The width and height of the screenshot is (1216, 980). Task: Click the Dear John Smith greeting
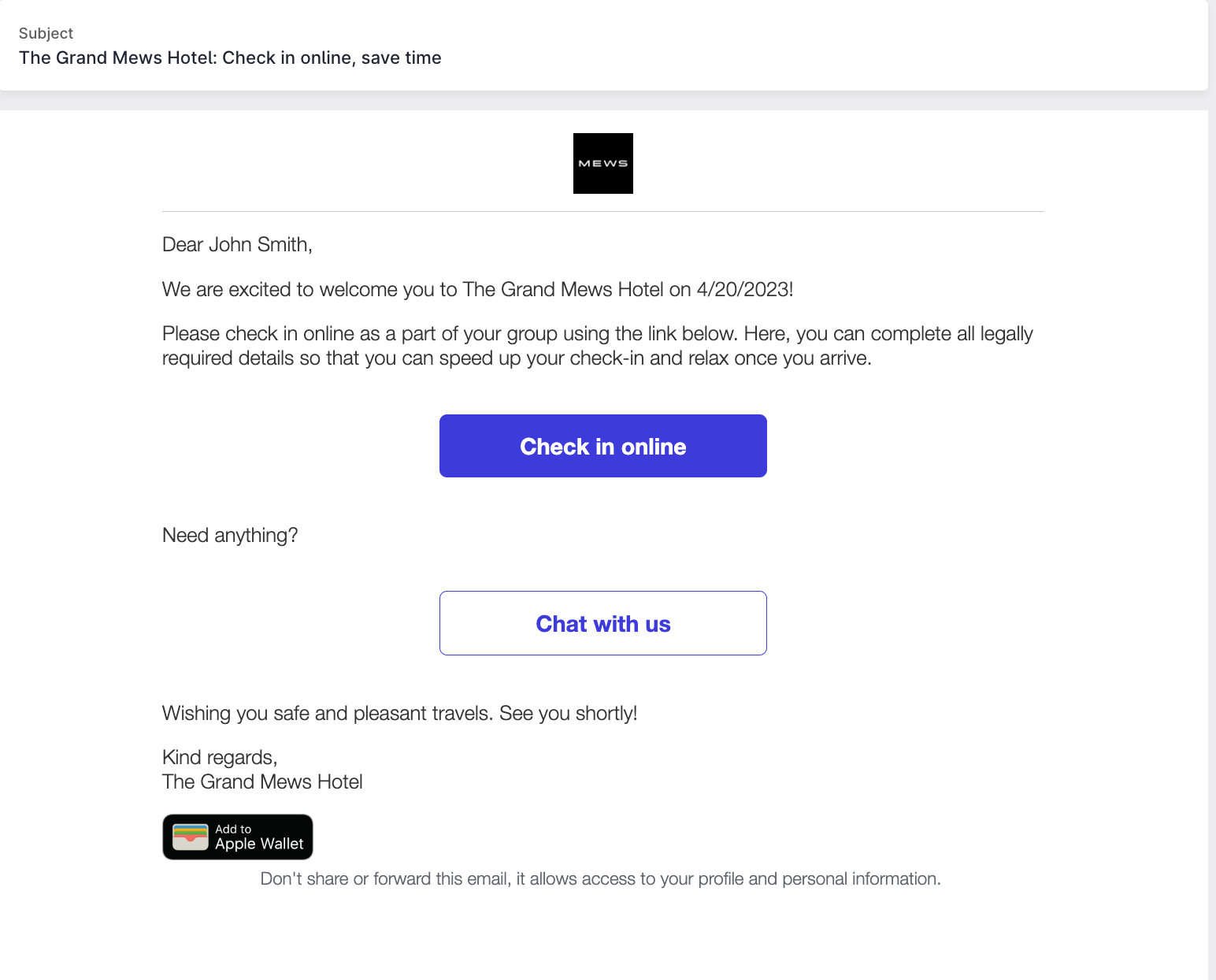(237, 245)
